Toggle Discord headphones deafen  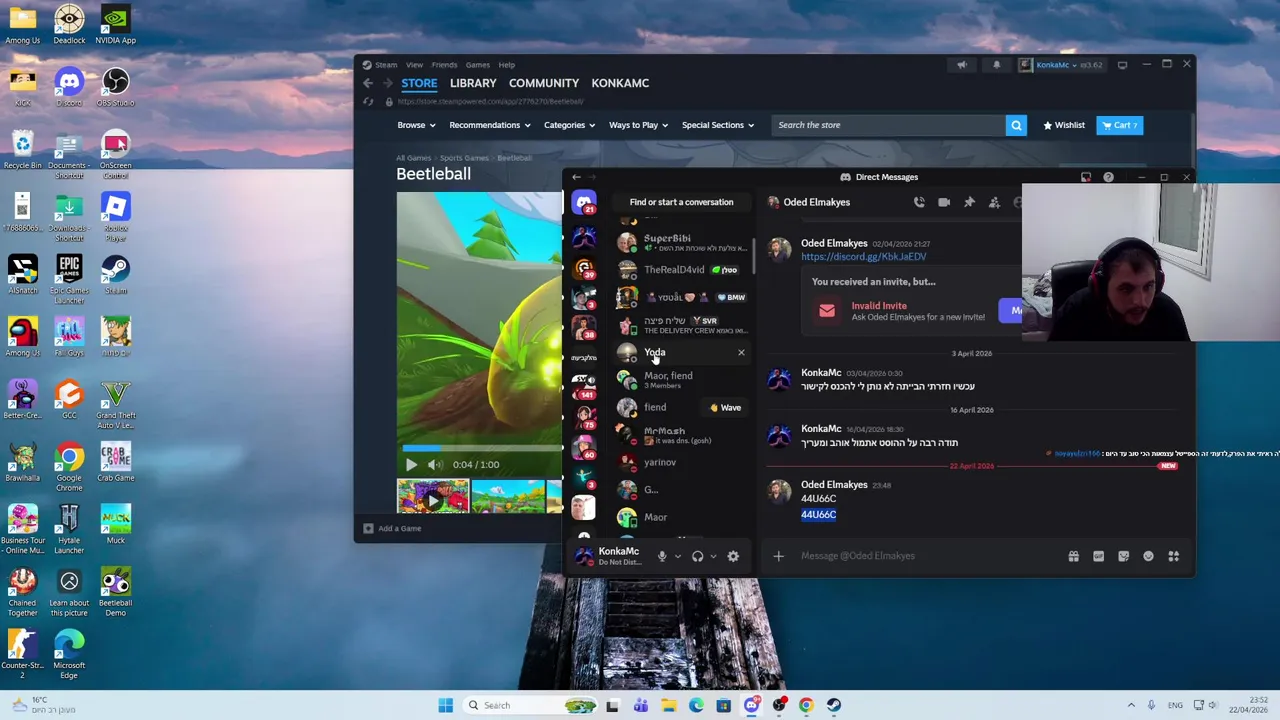point(697,556)
